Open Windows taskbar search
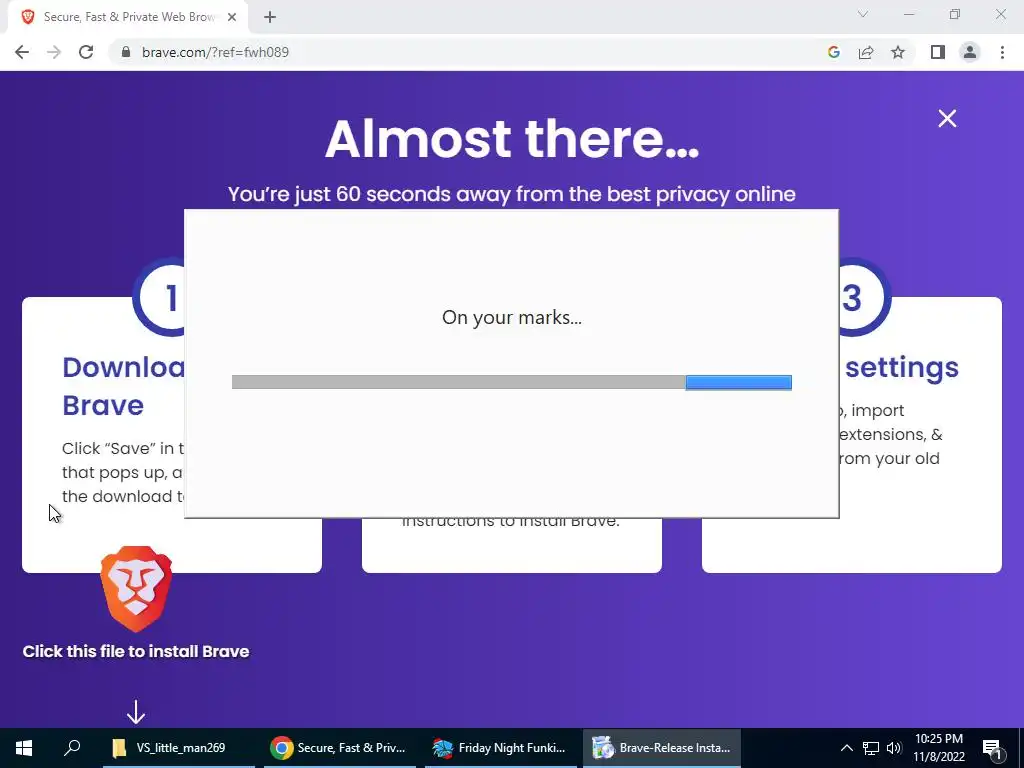Screen dimensions: 1024x768 [72, 748]
